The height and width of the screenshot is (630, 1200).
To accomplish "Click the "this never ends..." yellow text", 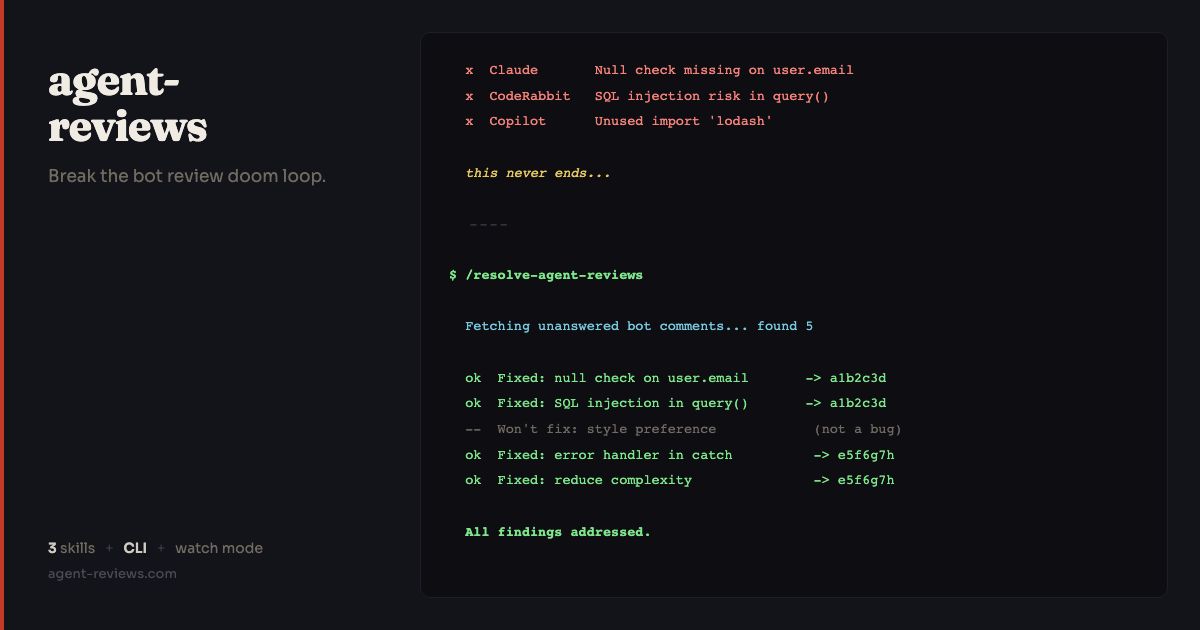I will (538, 173).
